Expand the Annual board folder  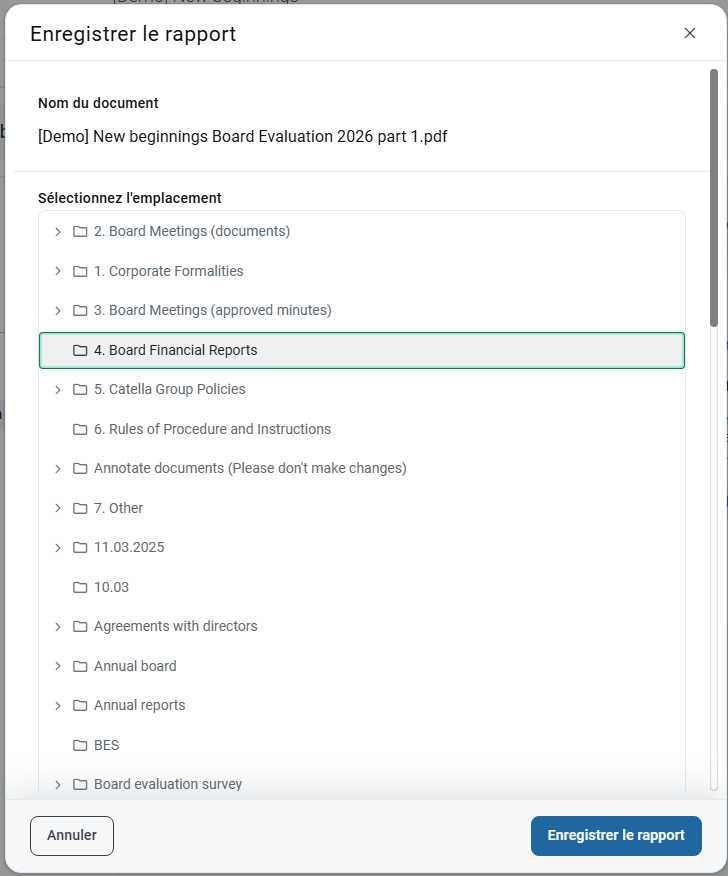pyautogui.click(x=57, y=667)
